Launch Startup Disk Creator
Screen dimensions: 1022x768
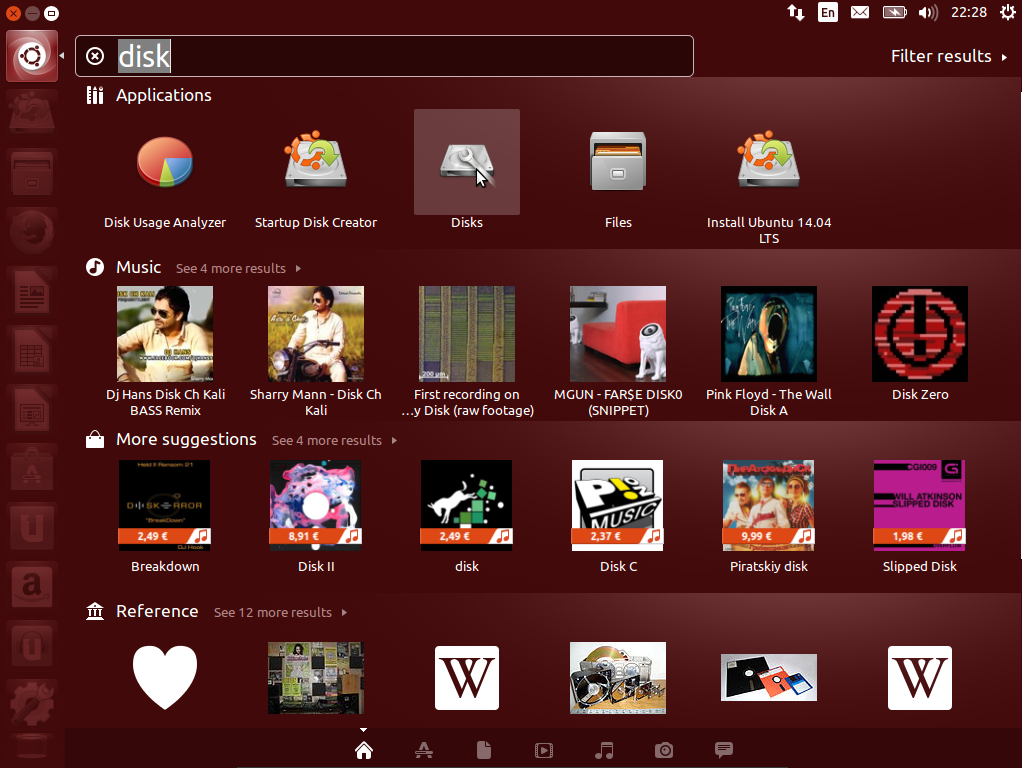point(316,162)
